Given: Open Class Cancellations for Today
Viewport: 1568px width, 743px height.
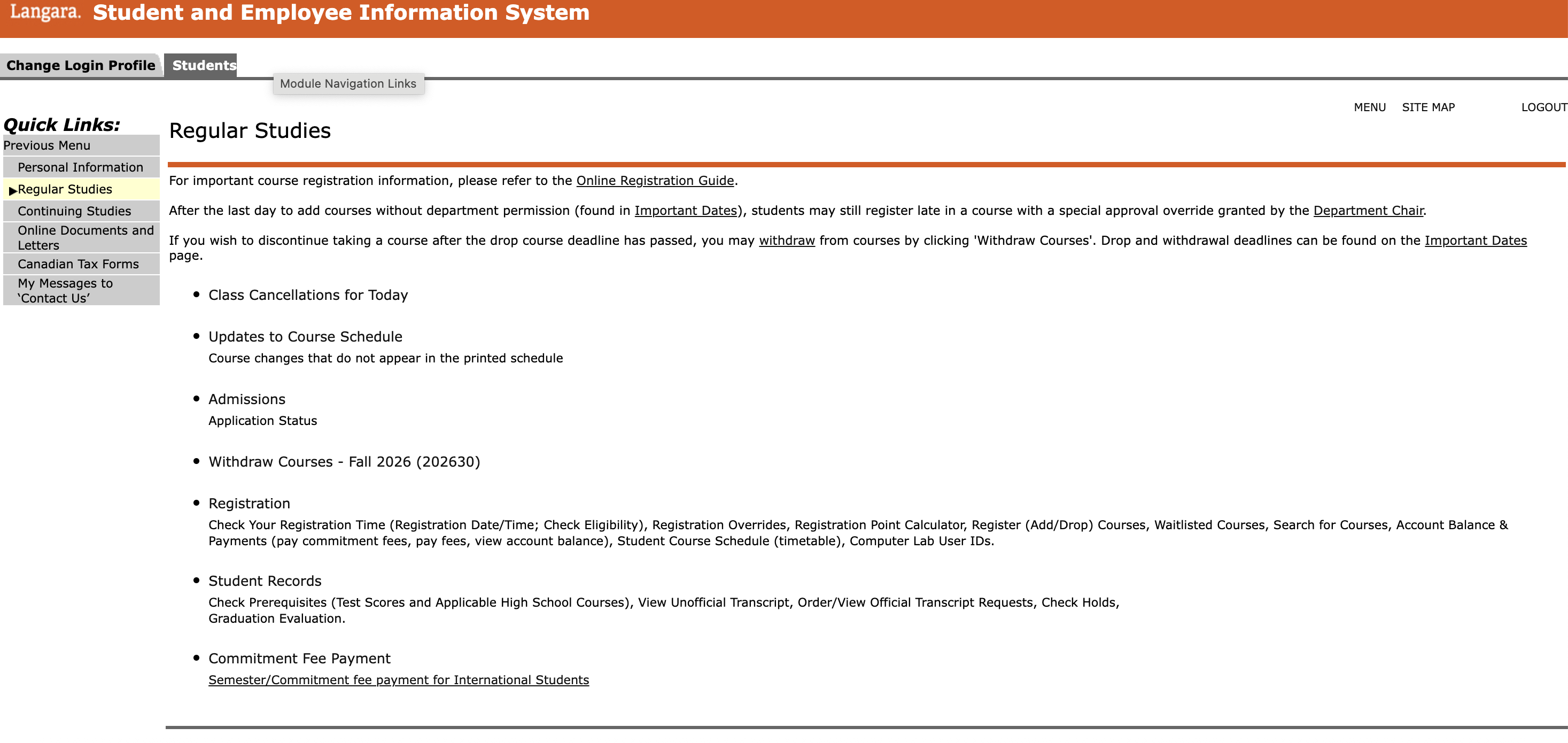Looking at the screenshot, I should coord(308,296).
